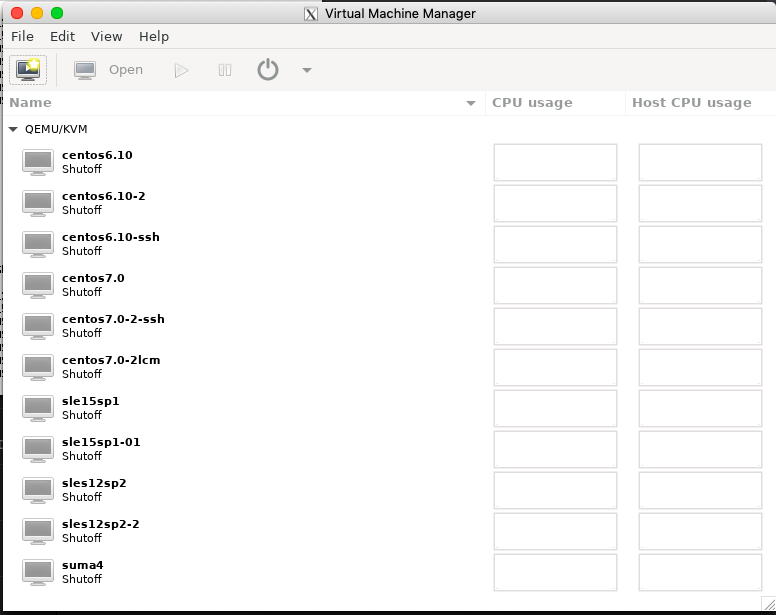
Task: Click the Name column sort arrow
Action: coord(471,103)
